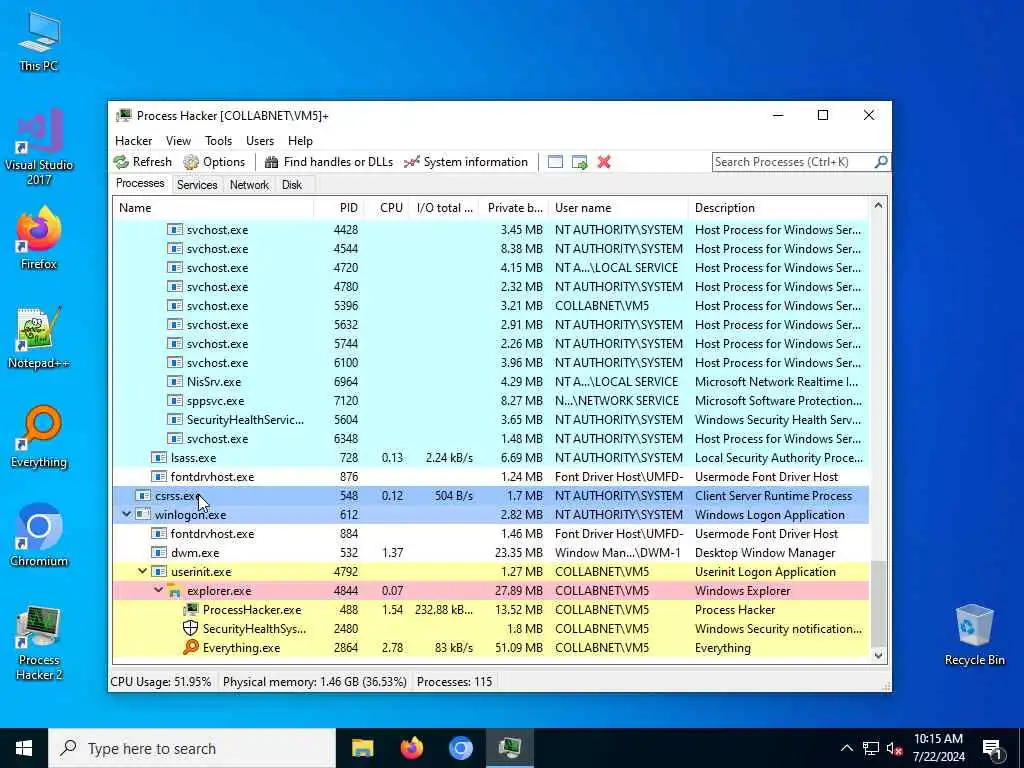Click the scrollbar down arrow

878,656
